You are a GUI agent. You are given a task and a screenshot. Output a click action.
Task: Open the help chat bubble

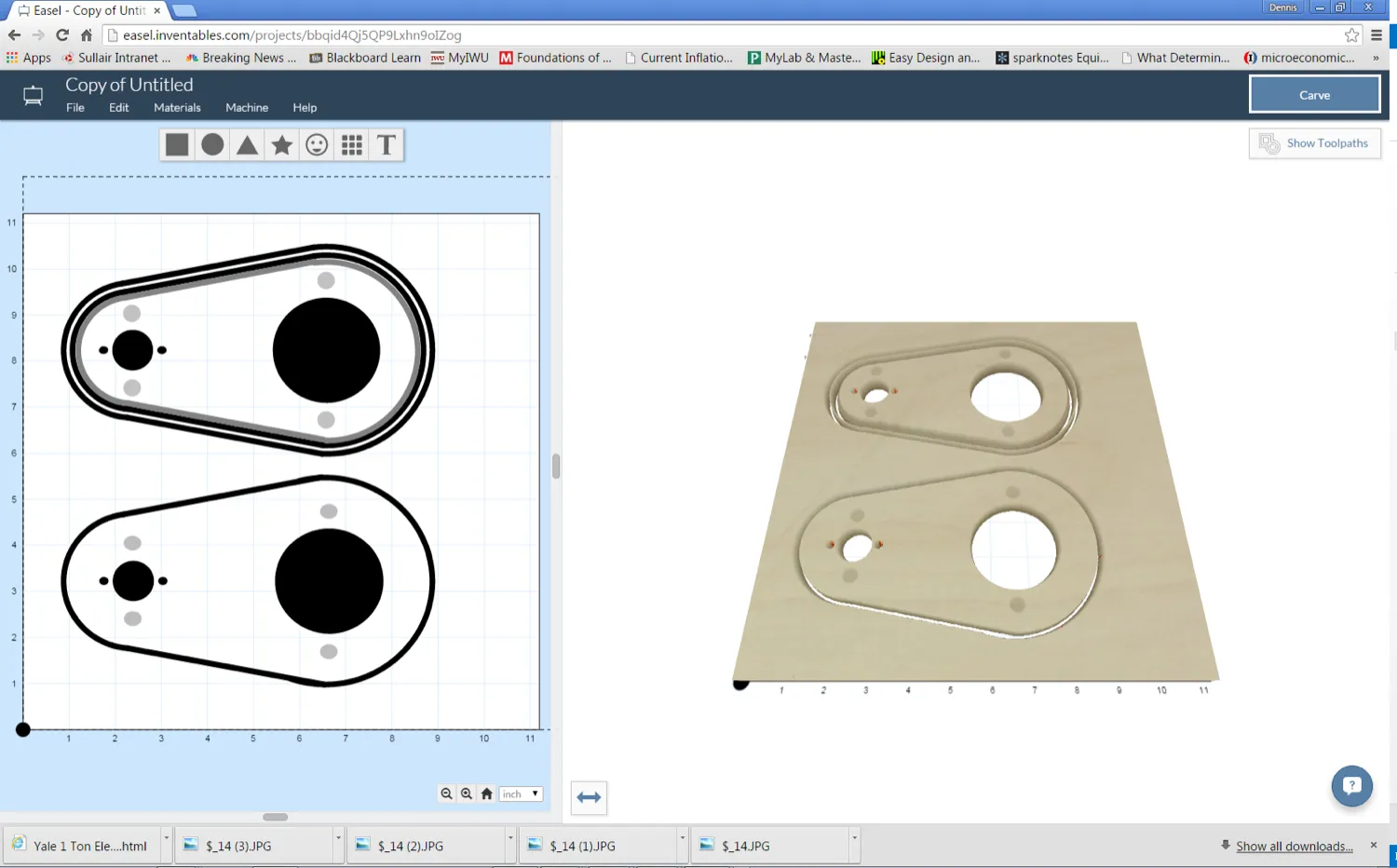click(1351, 785)
